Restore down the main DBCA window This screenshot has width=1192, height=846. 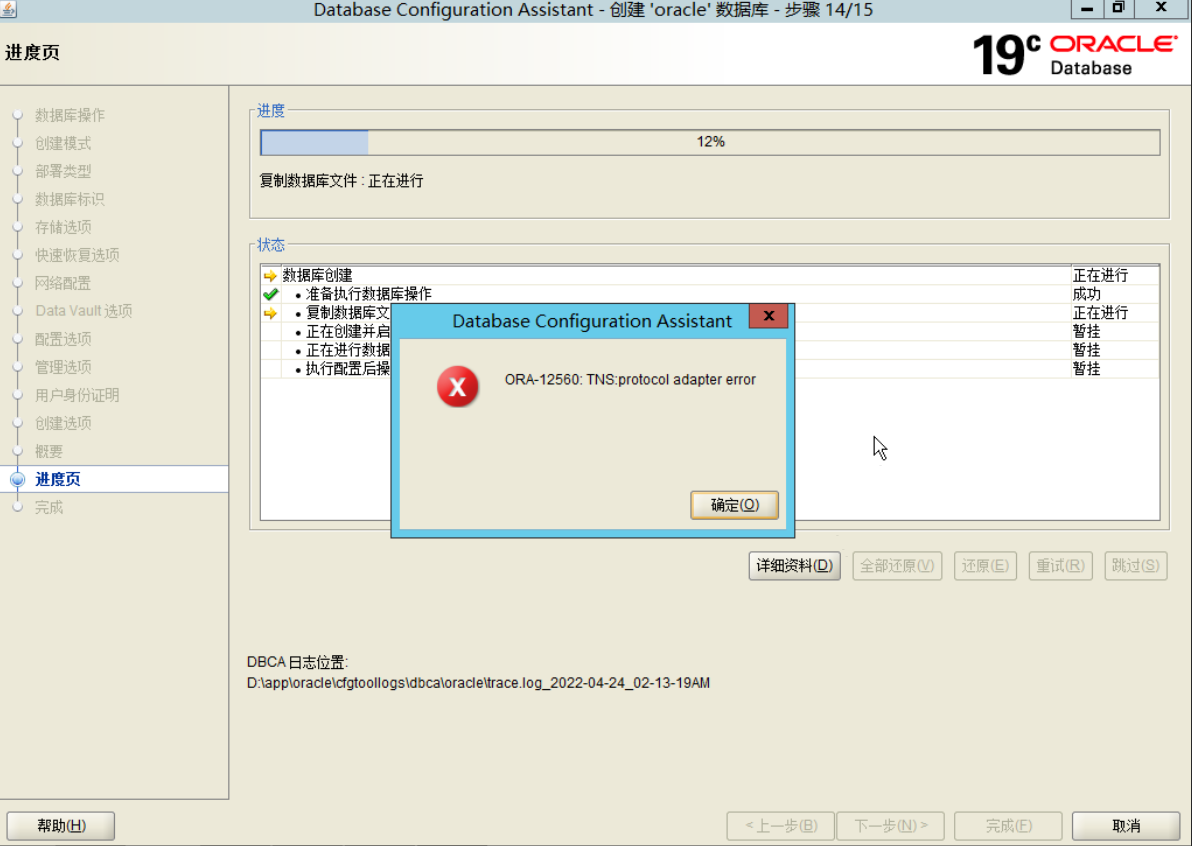click(x=1118, y=8)
